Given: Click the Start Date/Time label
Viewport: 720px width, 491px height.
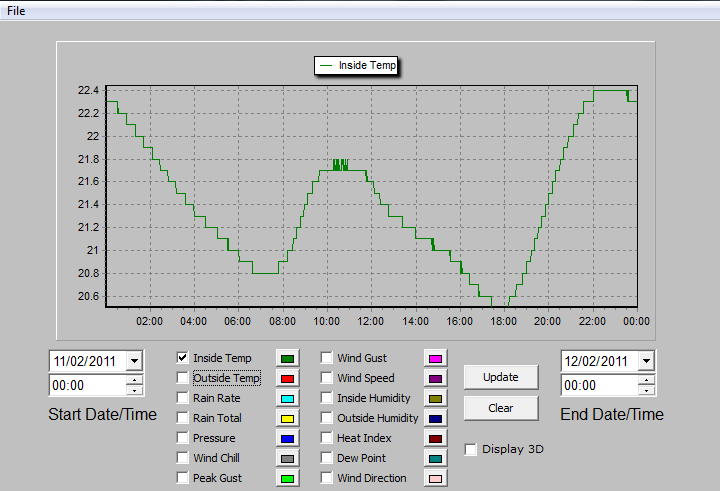Looking at the screenshot, I should pos(102,414).
